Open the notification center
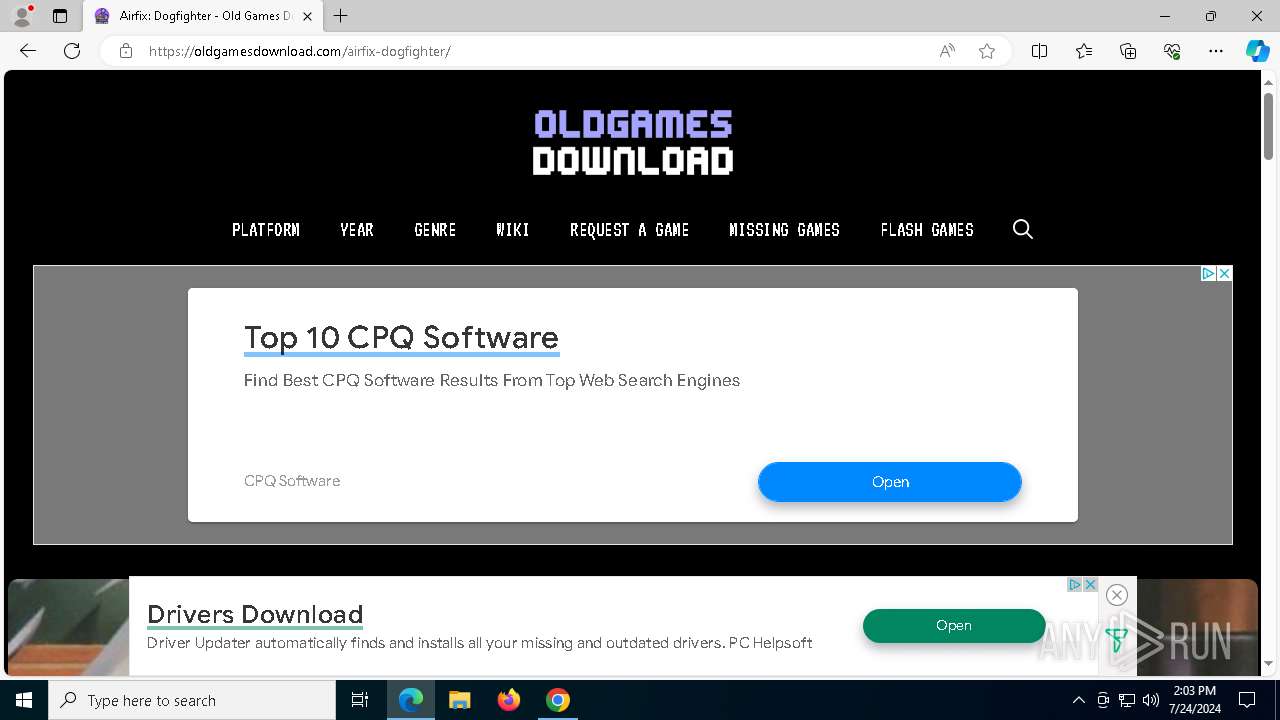This screenshot has width=1280, height=720. tap(1247, 700)
